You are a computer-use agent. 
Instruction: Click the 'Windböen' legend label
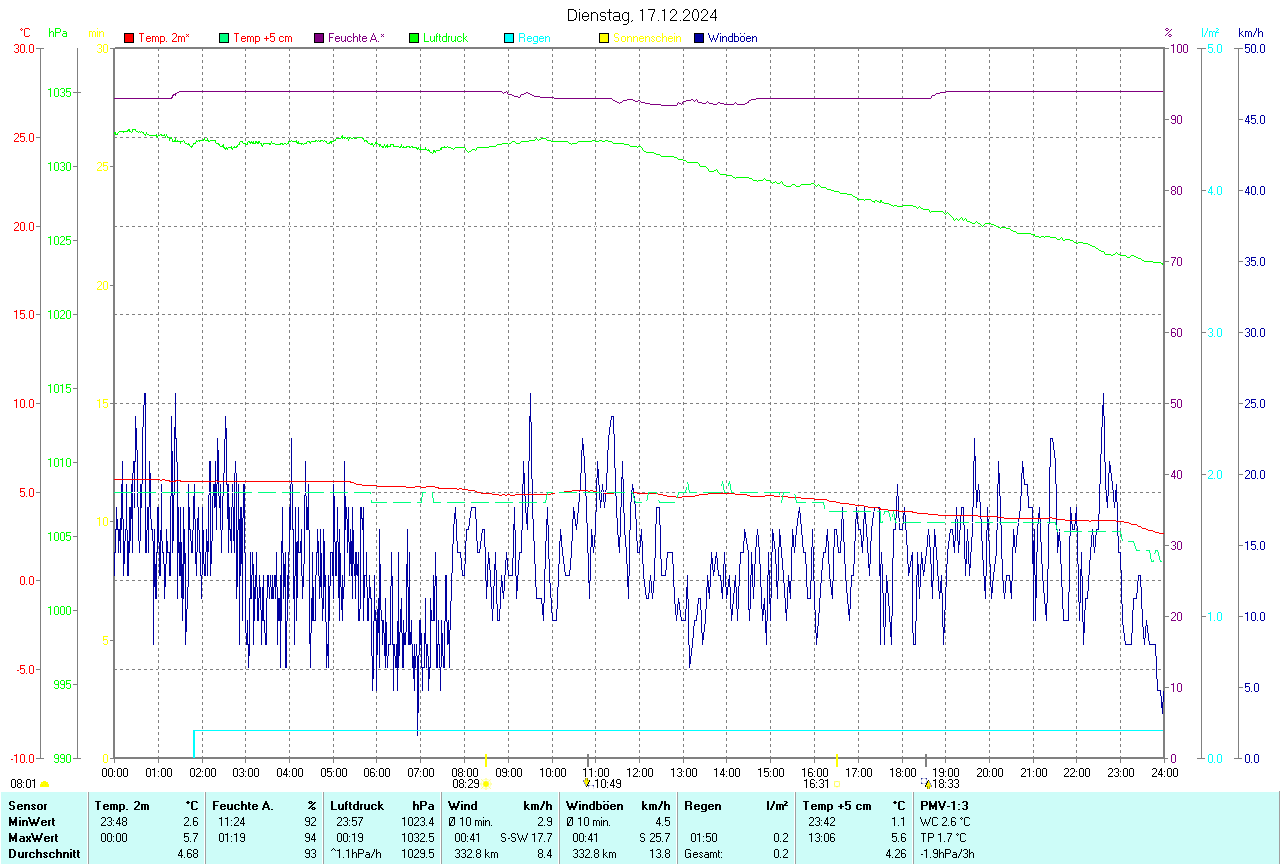(x=733, y=38)
